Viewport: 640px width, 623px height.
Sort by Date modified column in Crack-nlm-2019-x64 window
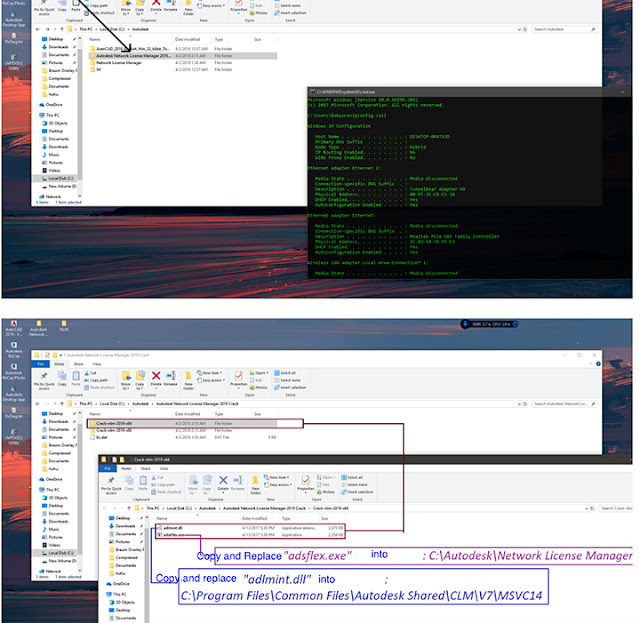point(255,518)
